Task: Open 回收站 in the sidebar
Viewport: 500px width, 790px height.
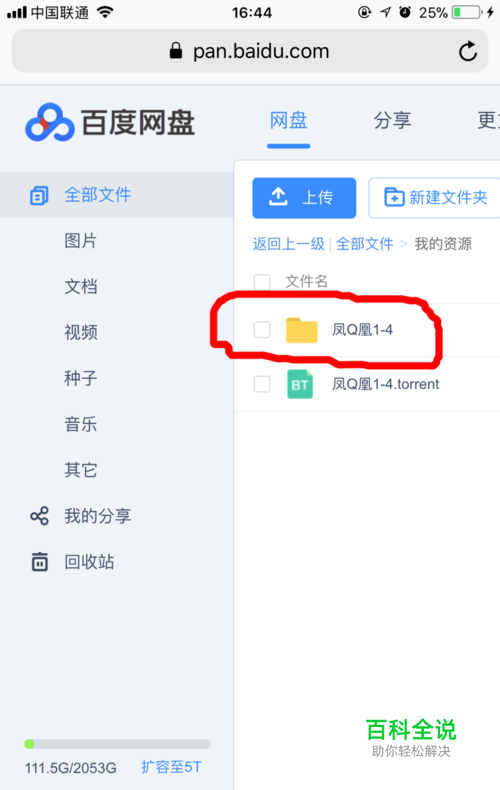Action: click(x=89, y=562)
